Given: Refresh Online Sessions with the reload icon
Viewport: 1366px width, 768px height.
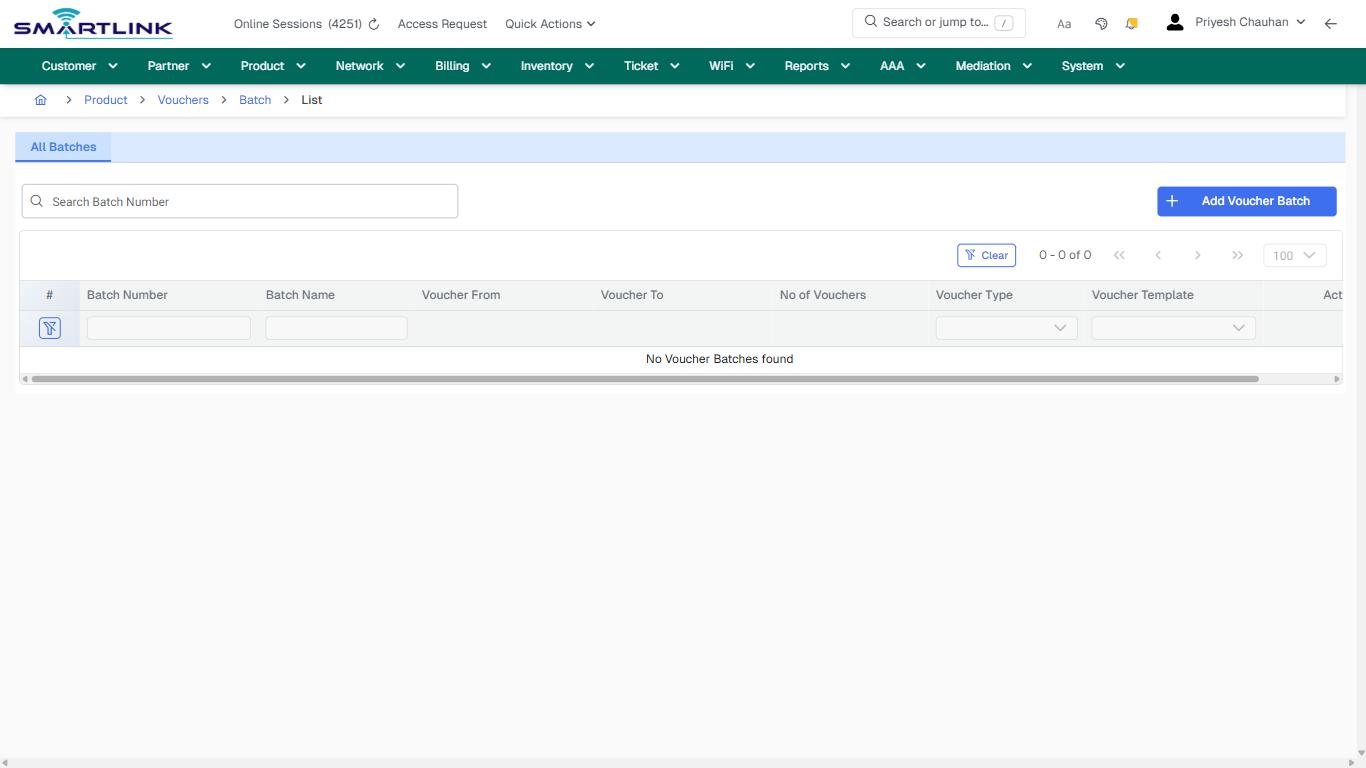Looking at the screenshot, I should tap(373, 23).
